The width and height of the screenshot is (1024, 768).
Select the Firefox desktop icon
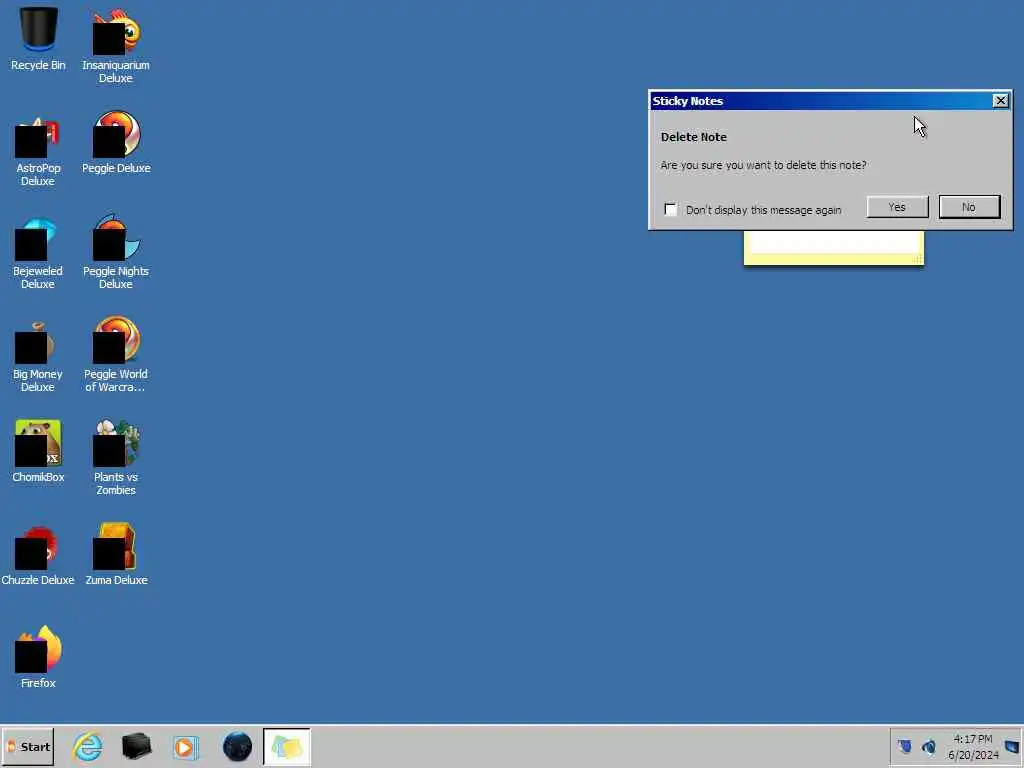(x=38, y=657)
